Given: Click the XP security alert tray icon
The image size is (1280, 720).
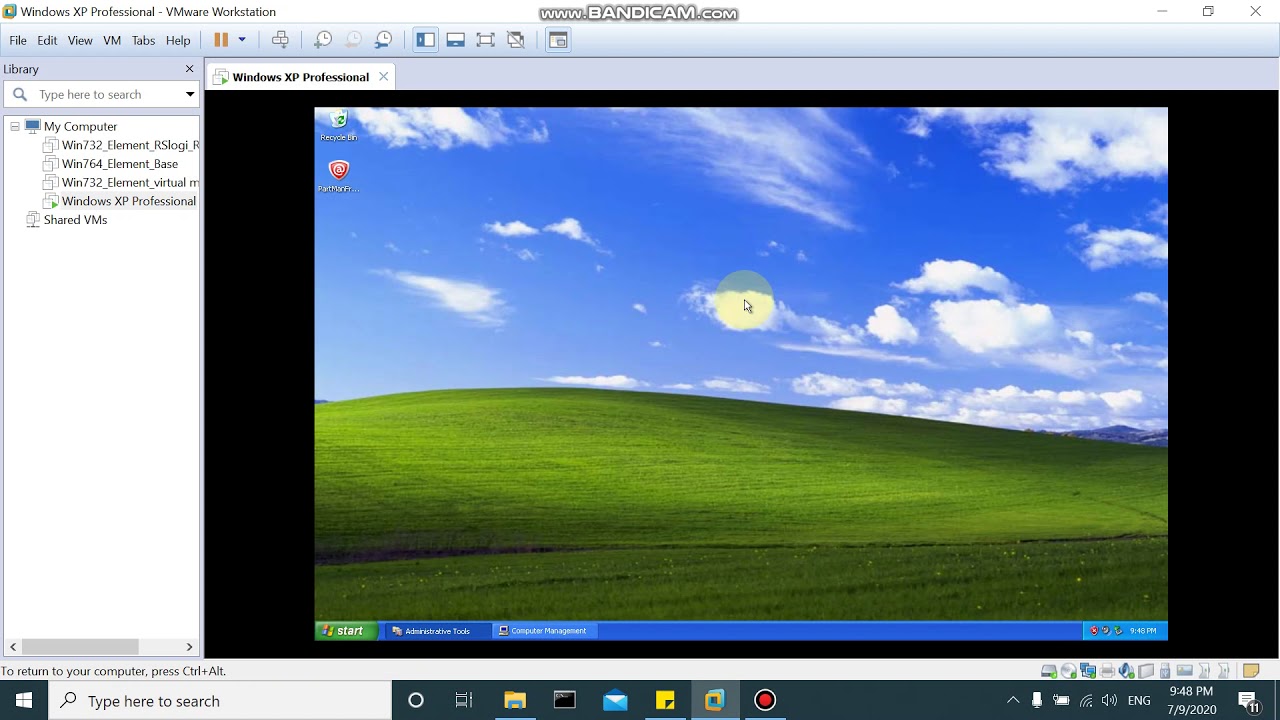Looking at the screenshot, I should [x=1094, y=631].
